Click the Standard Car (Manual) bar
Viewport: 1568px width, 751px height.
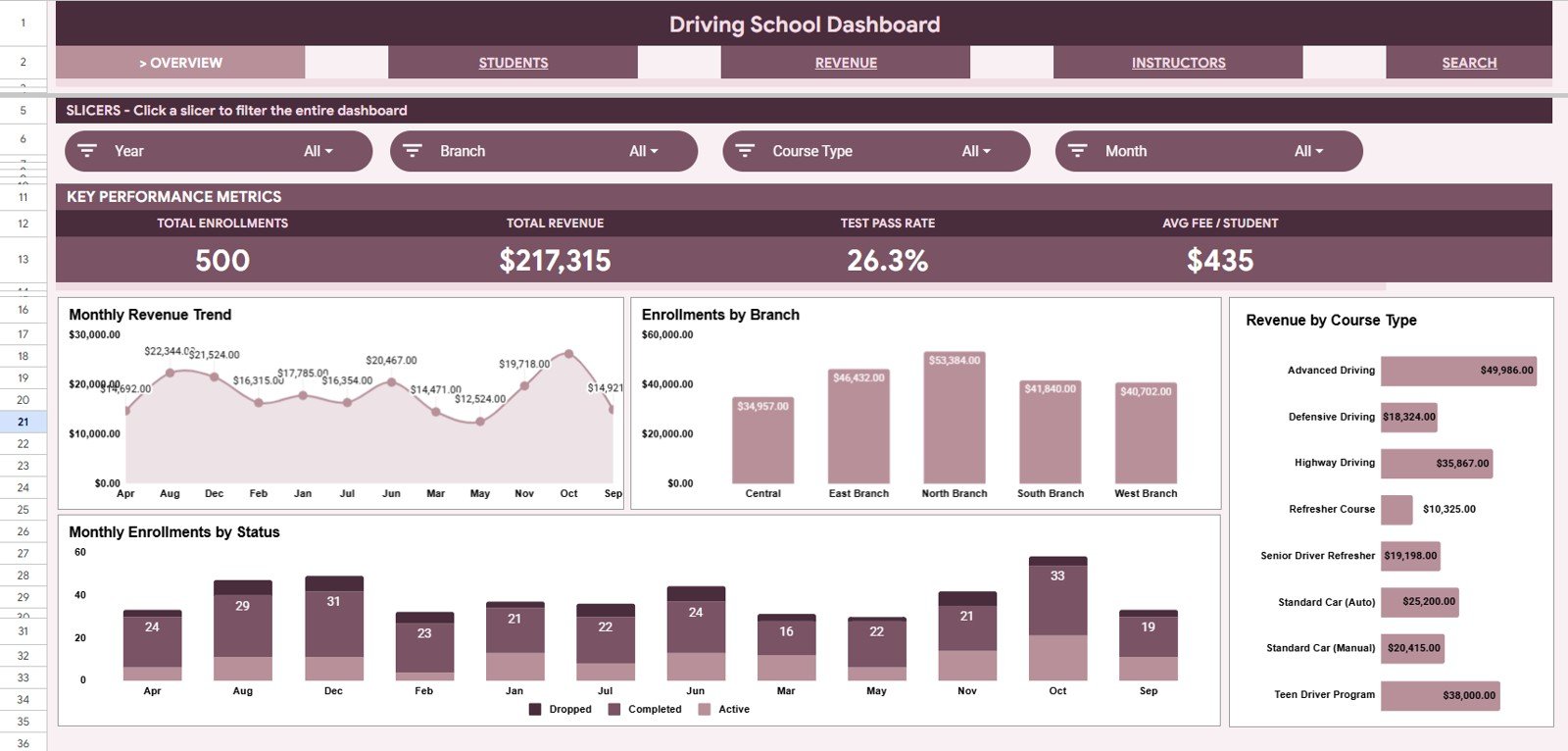point(1412,648)
